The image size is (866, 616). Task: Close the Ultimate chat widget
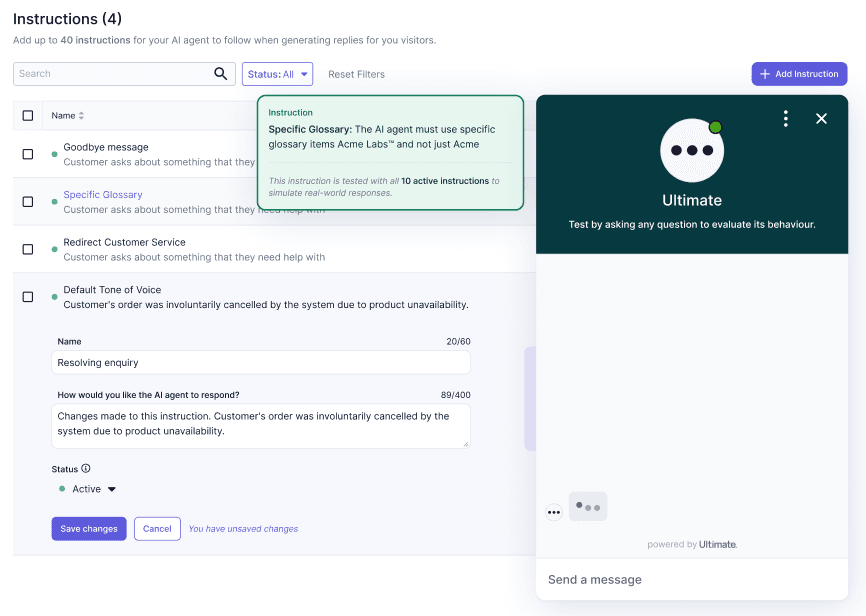tap(822, 118)
